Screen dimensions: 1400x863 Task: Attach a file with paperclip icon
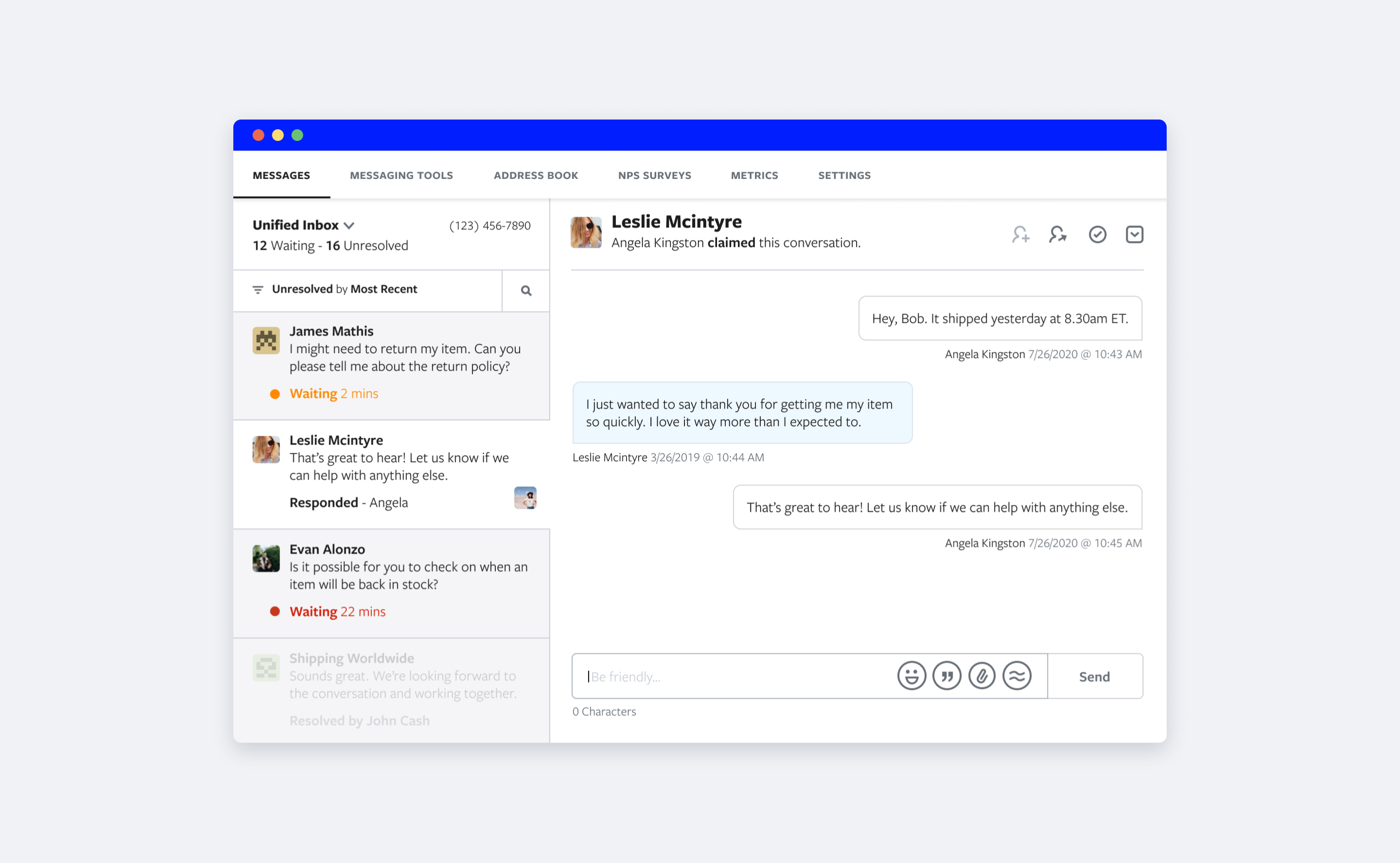(981, 676)
